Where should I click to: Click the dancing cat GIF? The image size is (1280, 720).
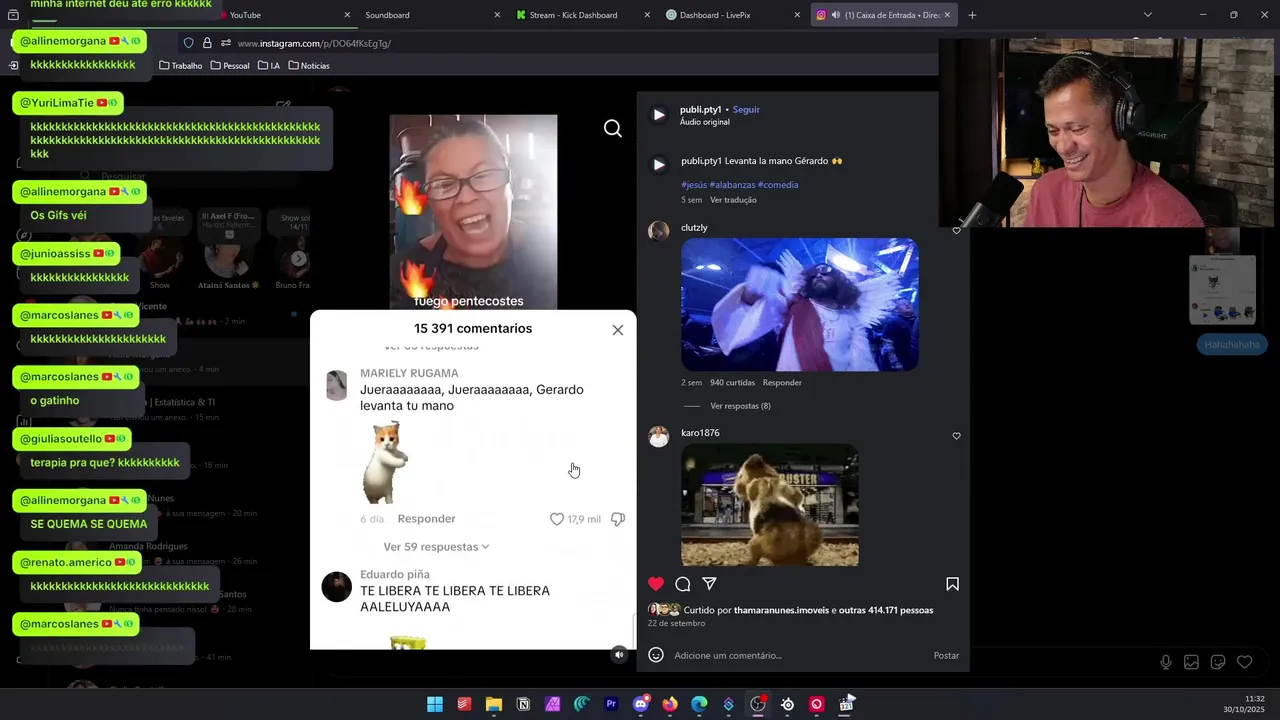(x=385, y=462)
